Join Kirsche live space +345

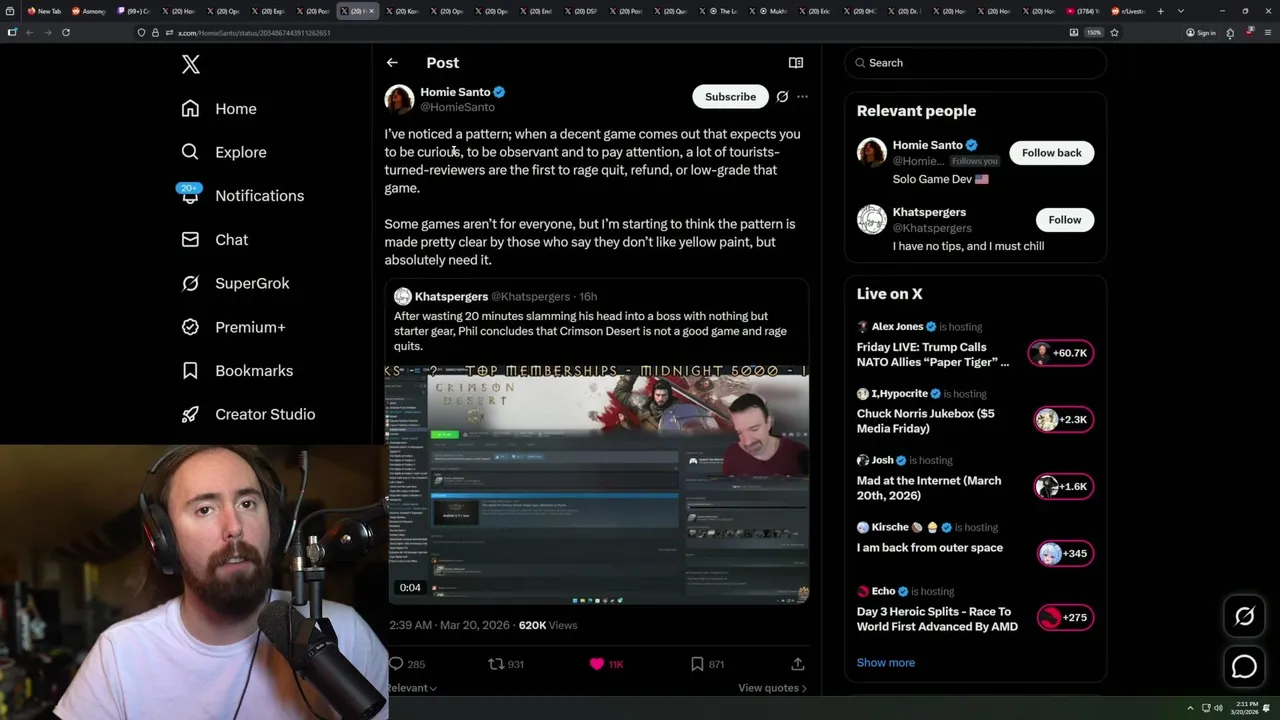[x=1064, y=553]
